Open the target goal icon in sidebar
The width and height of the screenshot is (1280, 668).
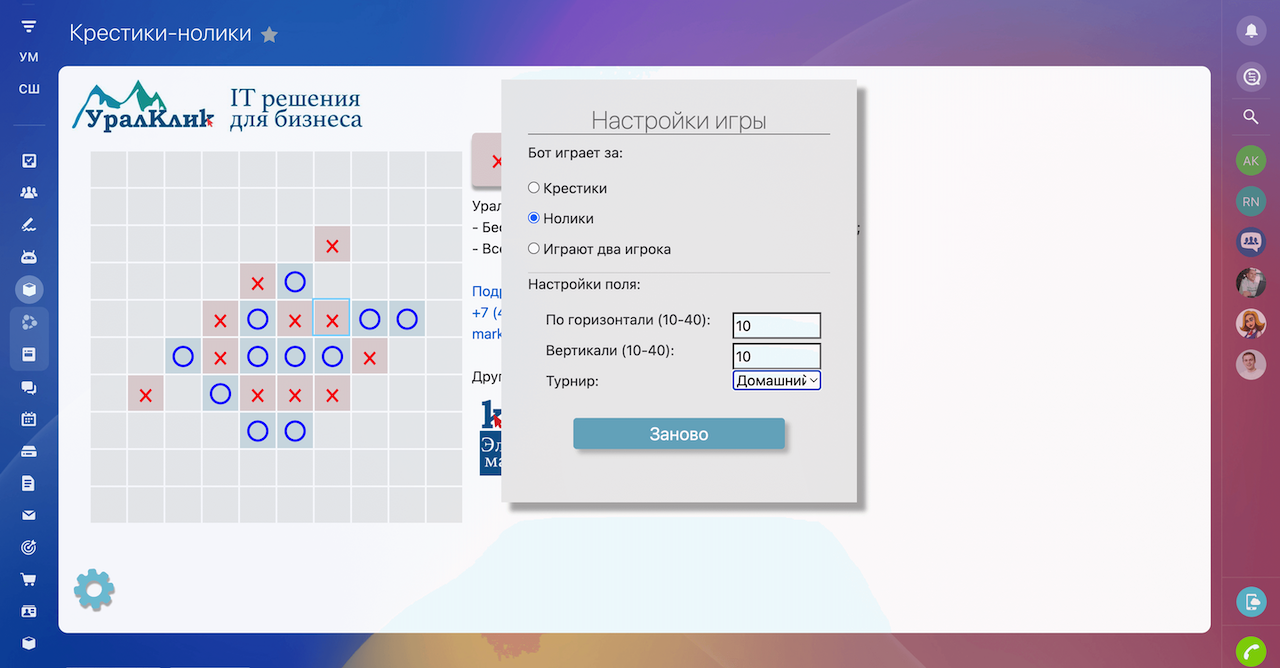29,547
